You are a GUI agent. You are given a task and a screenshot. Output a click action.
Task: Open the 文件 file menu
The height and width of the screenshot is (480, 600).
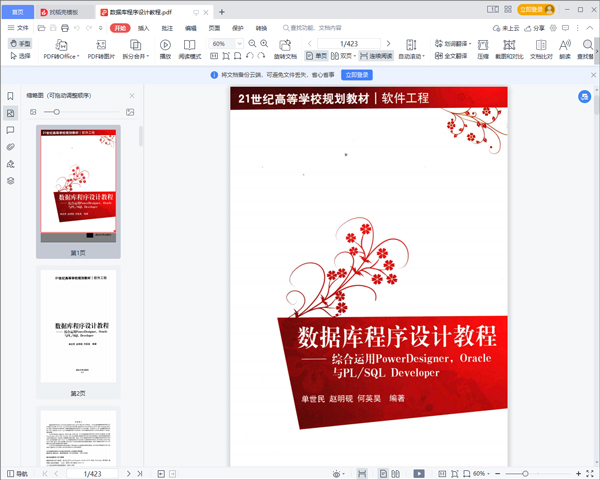(x=18, y=28)
